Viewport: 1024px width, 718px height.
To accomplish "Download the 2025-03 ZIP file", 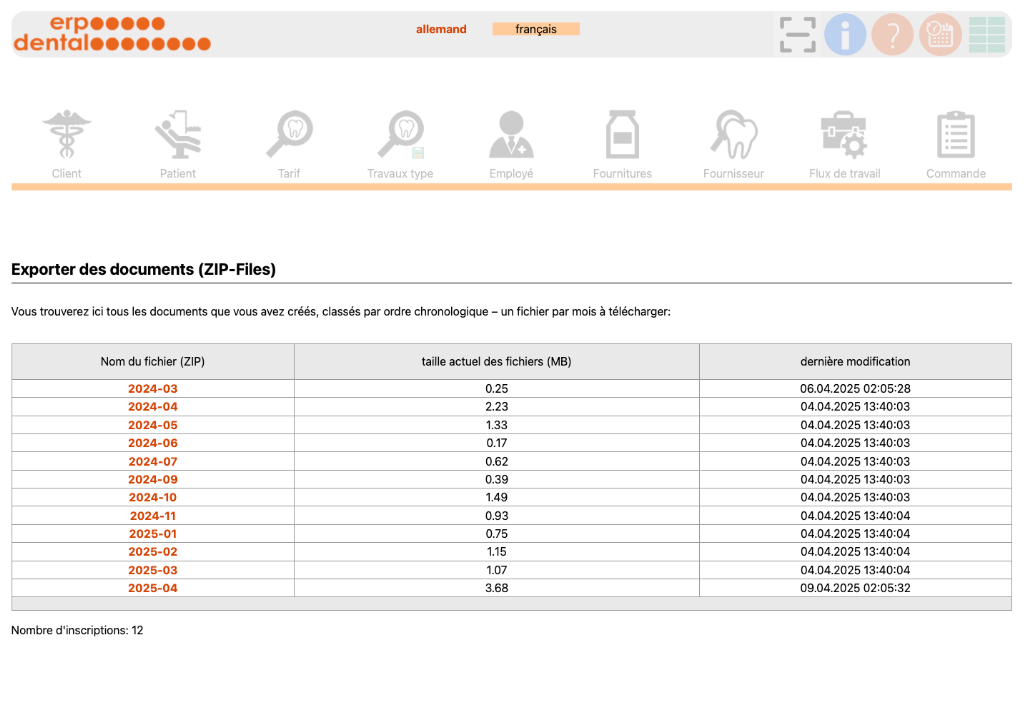I will (153, 570).
